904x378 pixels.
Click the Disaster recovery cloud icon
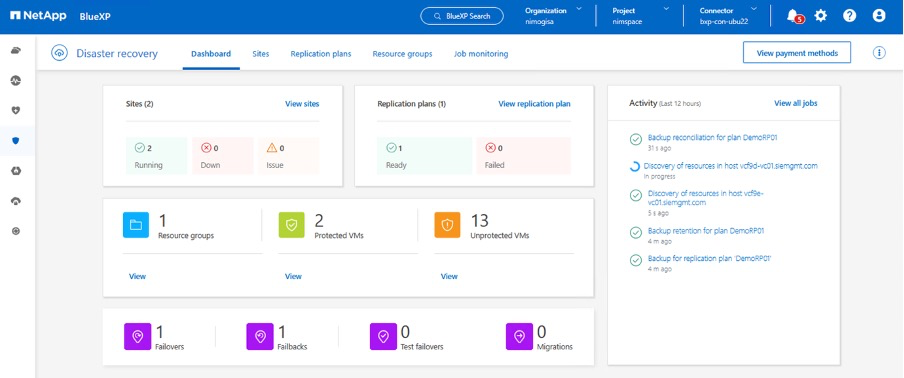pyautogui.click(x=59, y=53)
